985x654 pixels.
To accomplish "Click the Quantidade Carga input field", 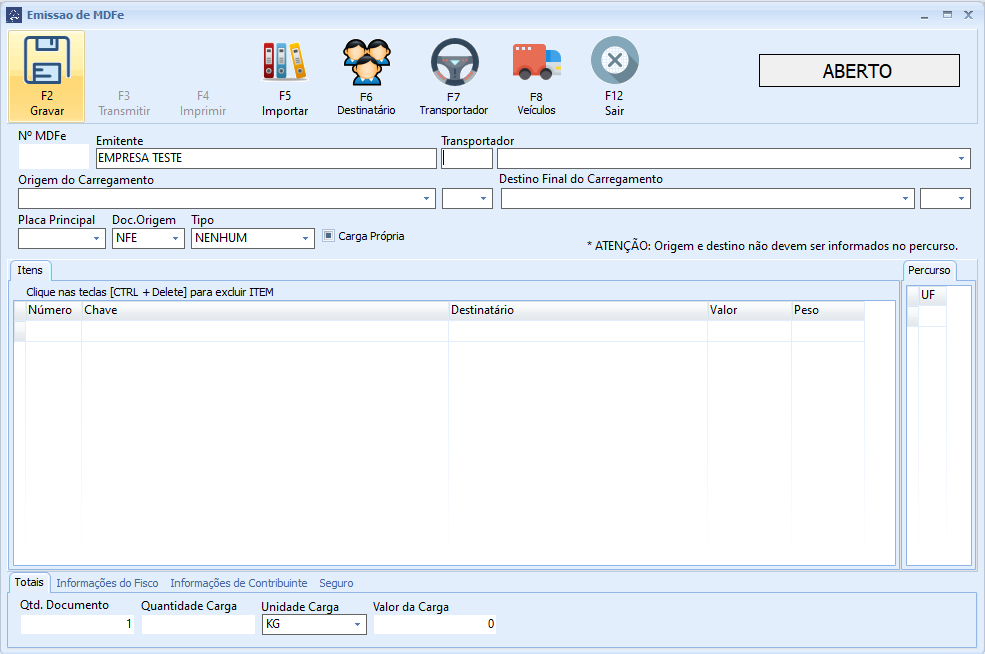I will (197, 624).
